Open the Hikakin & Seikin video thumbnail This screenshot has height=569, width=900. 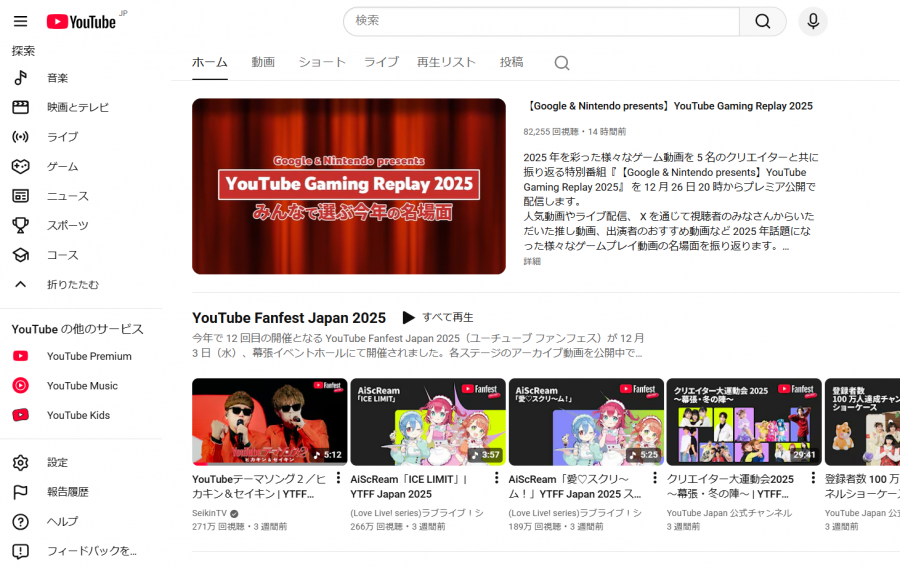tap(269, 421)
